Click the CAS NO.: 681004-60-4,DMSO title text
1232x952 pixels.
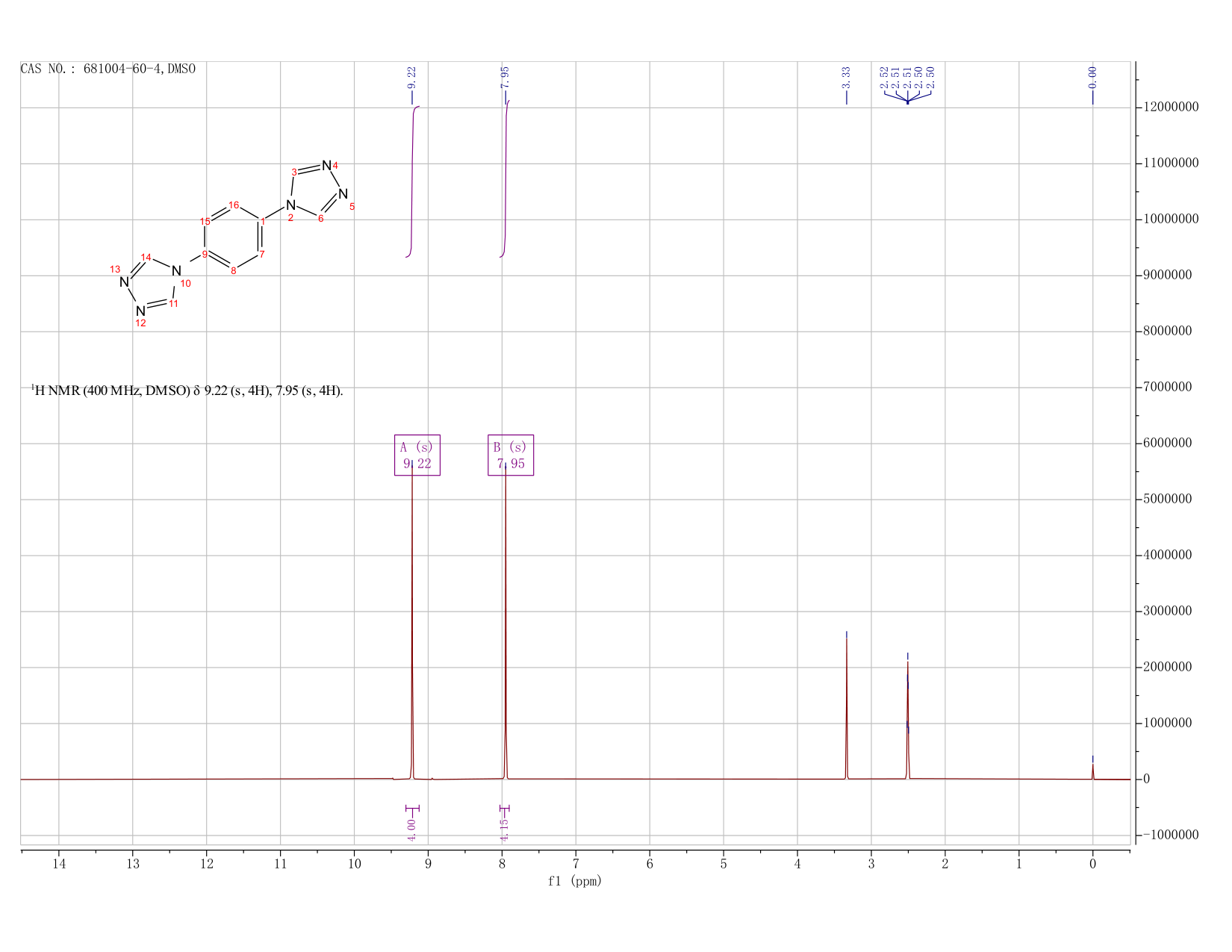pos(108,69)
